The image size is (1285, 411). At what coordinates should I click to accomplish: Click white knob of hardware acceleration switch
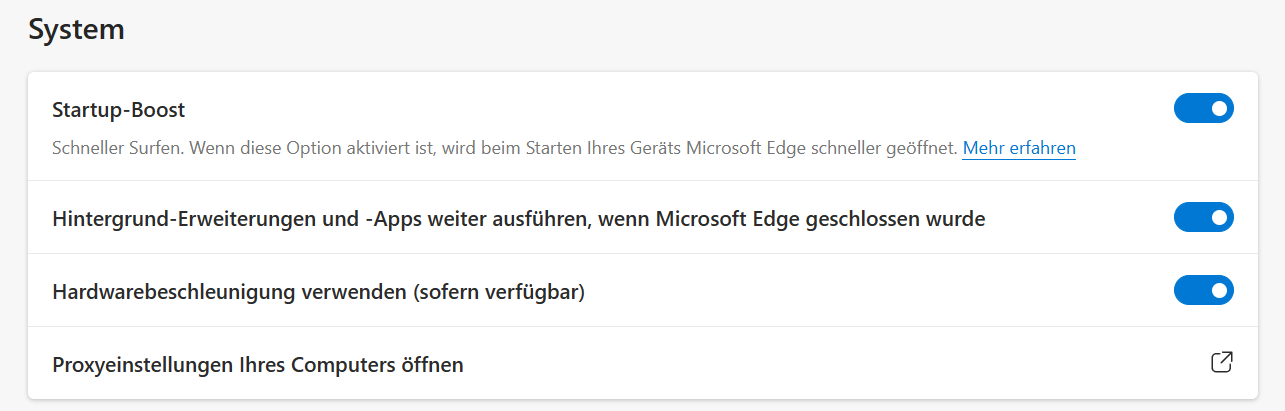click(x=1219, y=291)
